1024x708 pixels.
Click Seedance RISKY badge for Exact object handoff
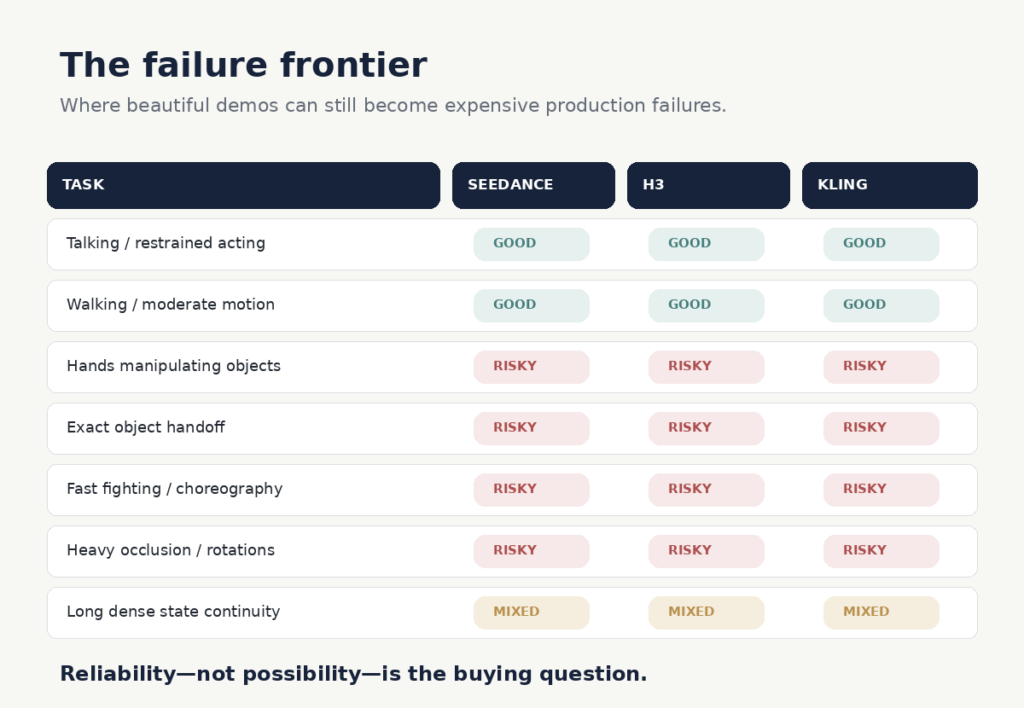click(x=532, y=428)
